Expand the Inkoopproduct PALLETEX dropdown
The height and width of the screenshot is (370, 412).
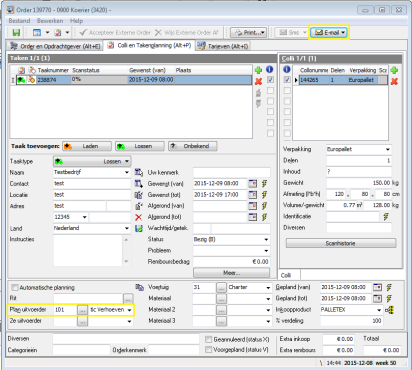379,310
